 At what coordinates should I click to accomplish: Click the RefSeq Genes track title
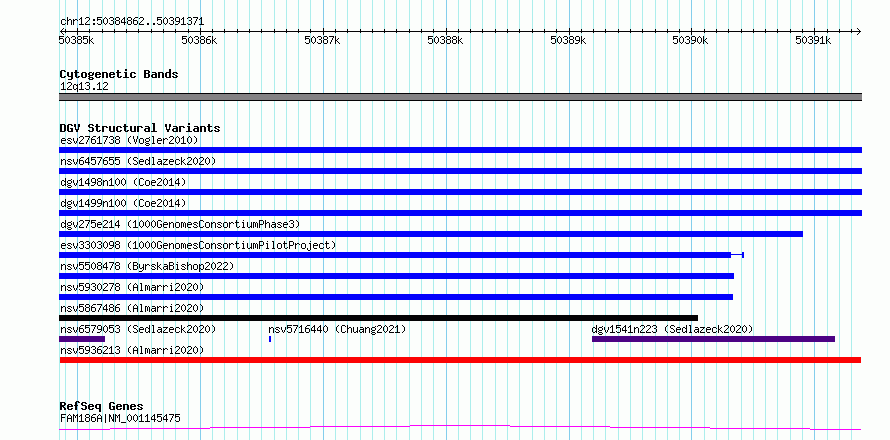pos(102,407)
